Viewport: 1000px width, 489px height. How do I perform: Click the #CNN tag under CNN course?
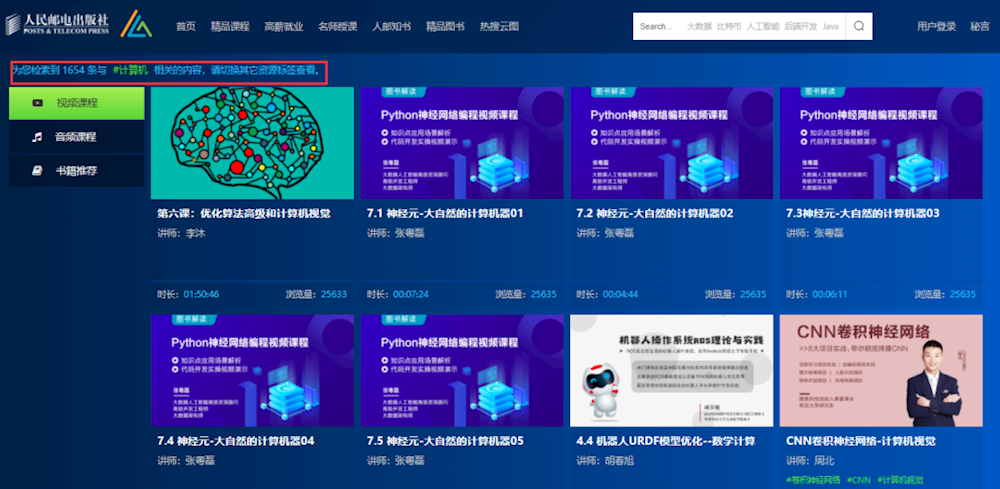click(x=857, y=481)
